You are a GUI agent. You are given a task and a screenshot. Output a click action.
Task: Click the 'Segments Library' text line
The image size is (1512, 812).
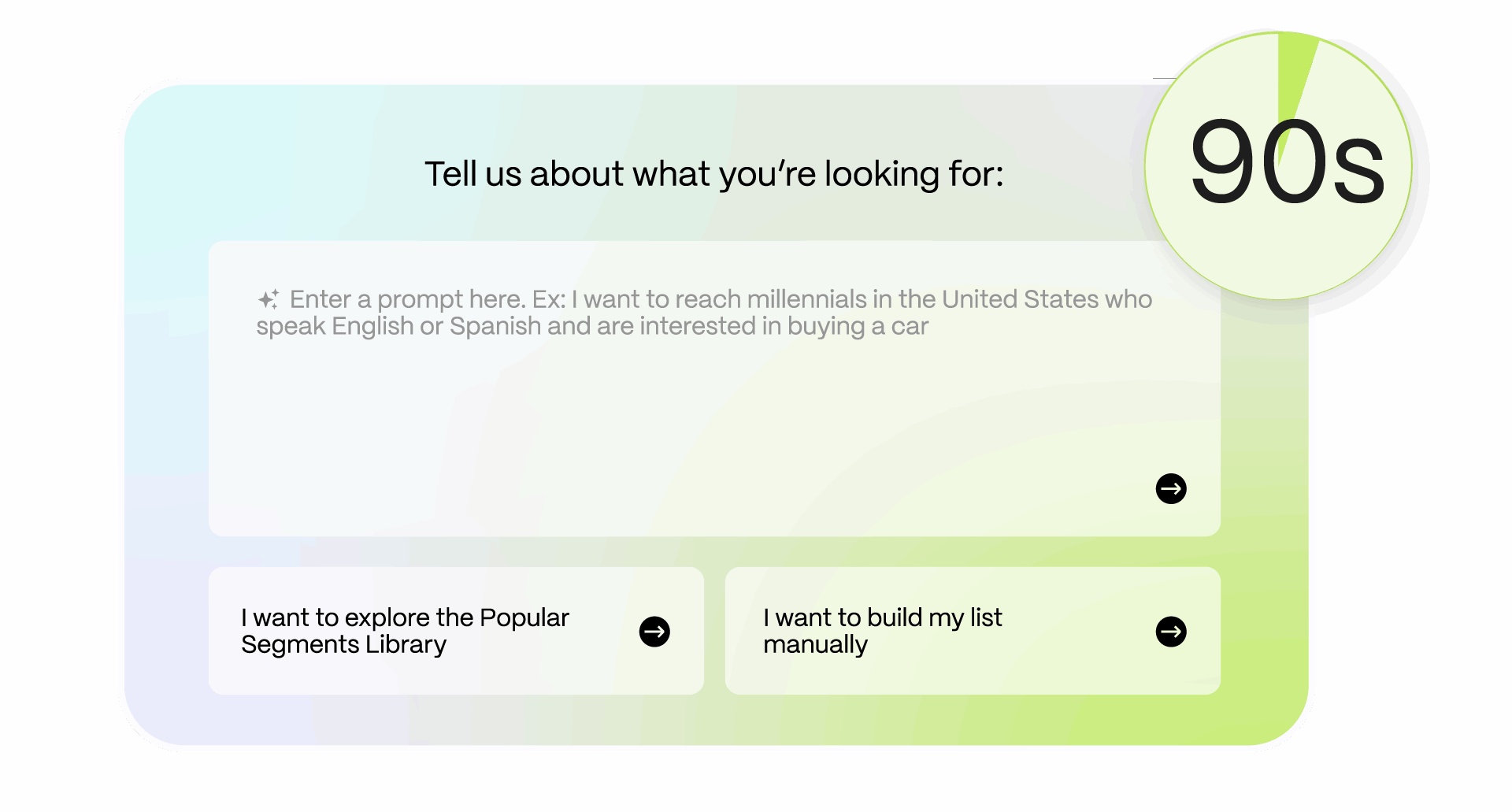343,645
